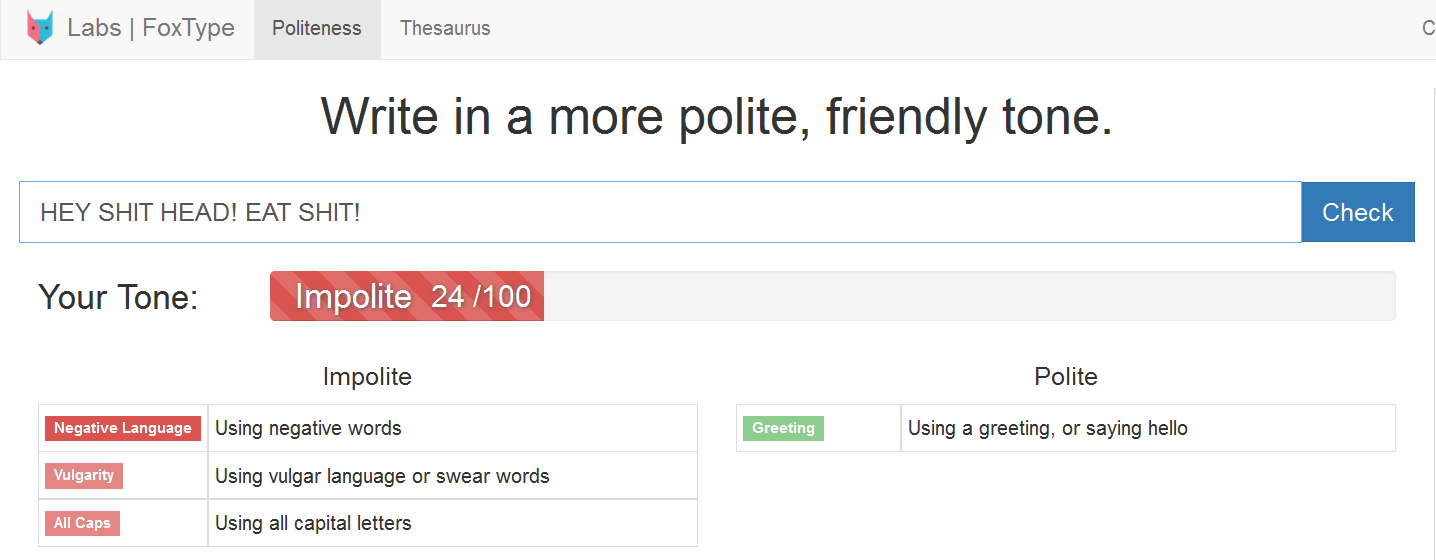Click the Vulgarity badge

click(84, 476)
